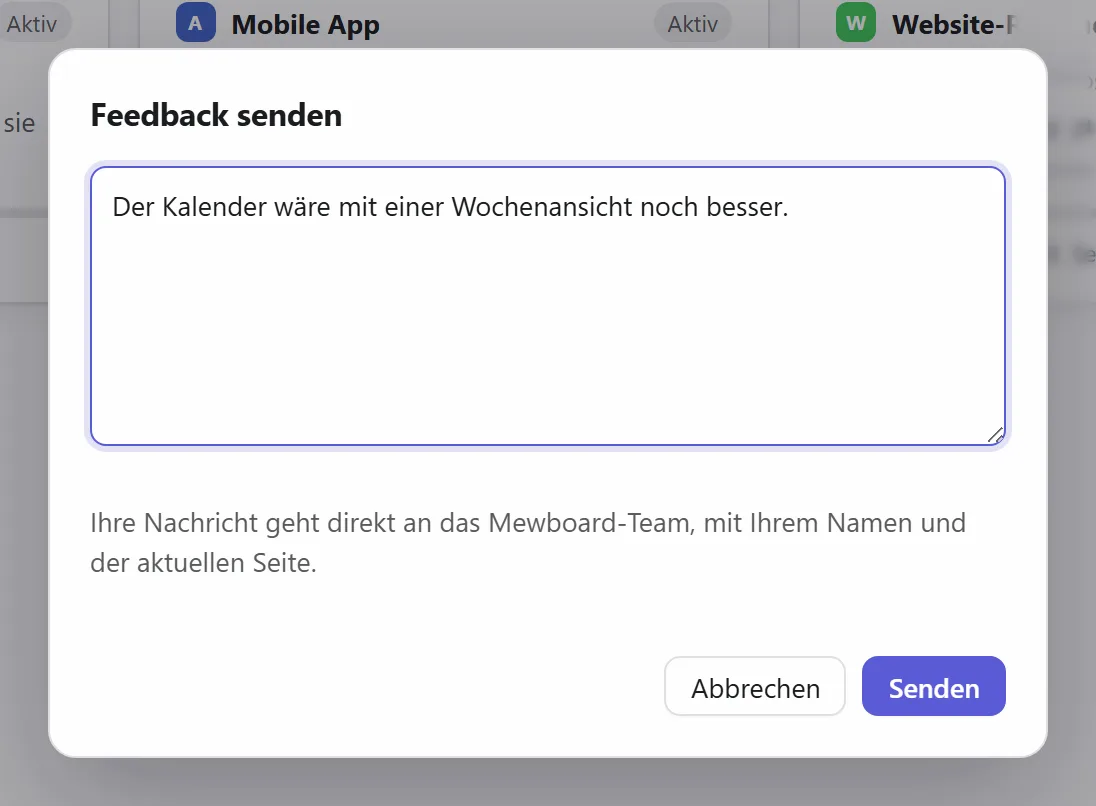Screen dimensions: 1096x806
Task: Place cursor after 'besser.' in message
Action: pyautogui.click(x=790, y=207)
